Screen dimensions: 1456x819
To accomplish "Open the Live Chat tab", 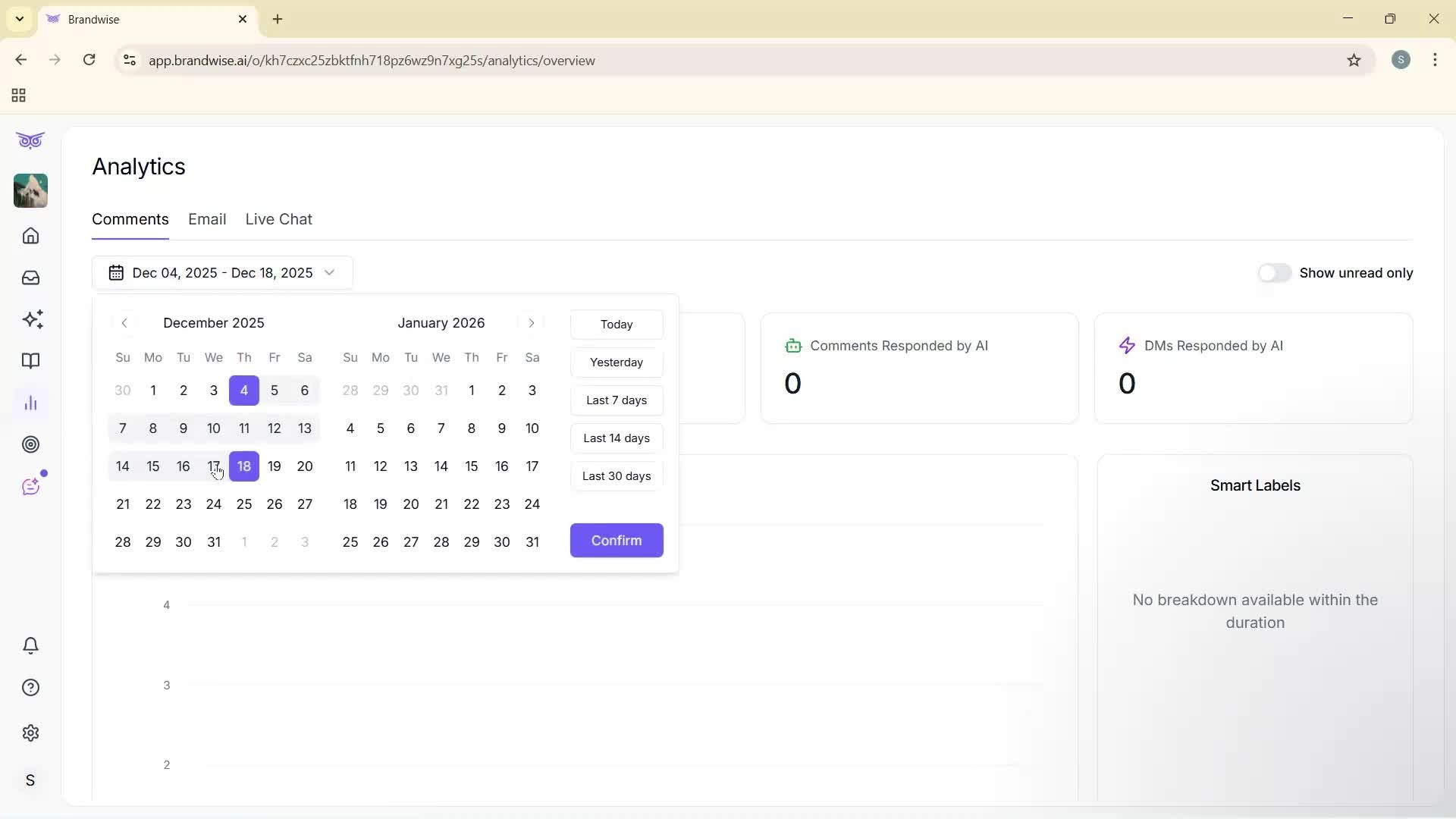I will (278, 219).
